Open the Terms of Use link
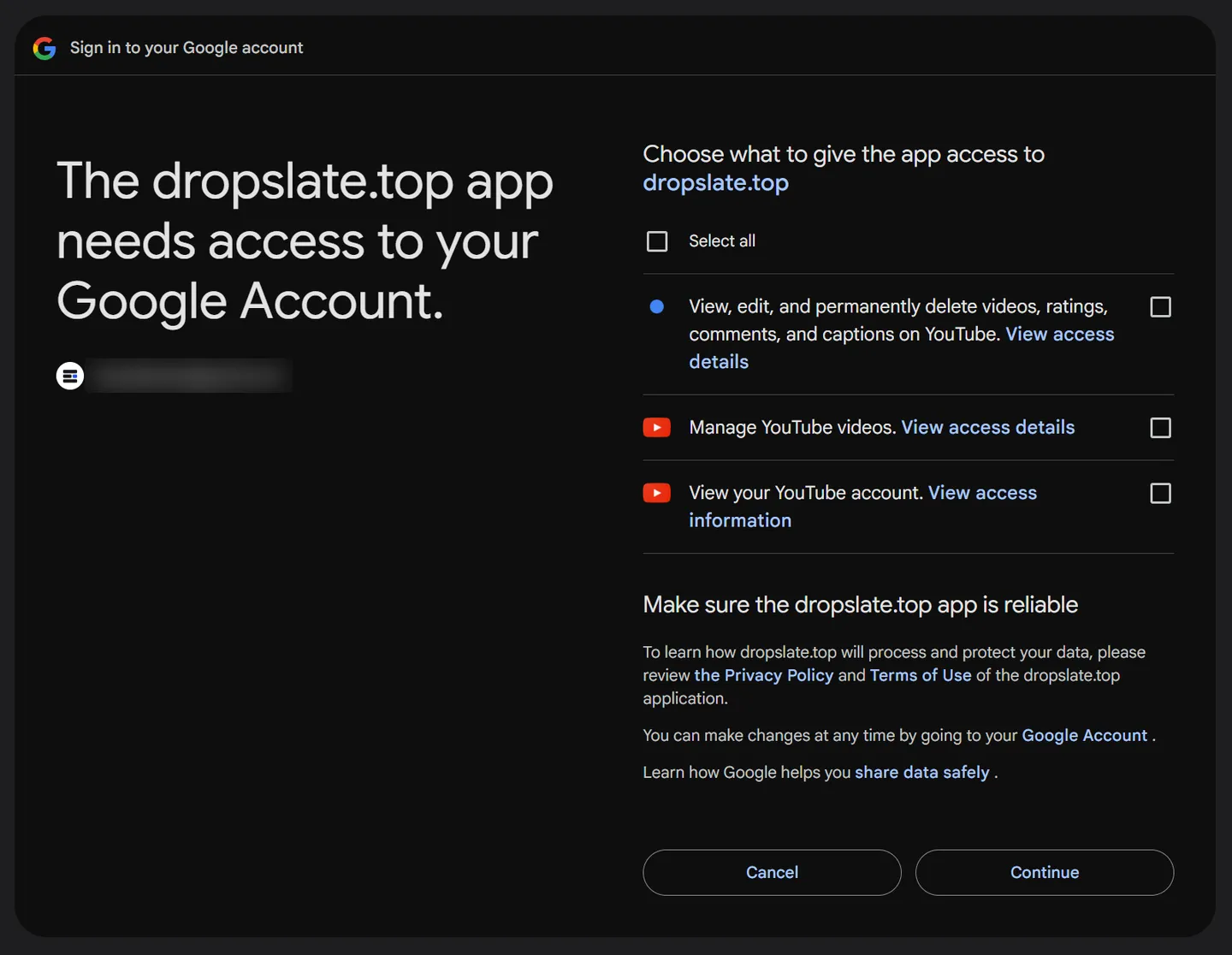The height and width of the screenshot is (955, 1232). point(921,675)
